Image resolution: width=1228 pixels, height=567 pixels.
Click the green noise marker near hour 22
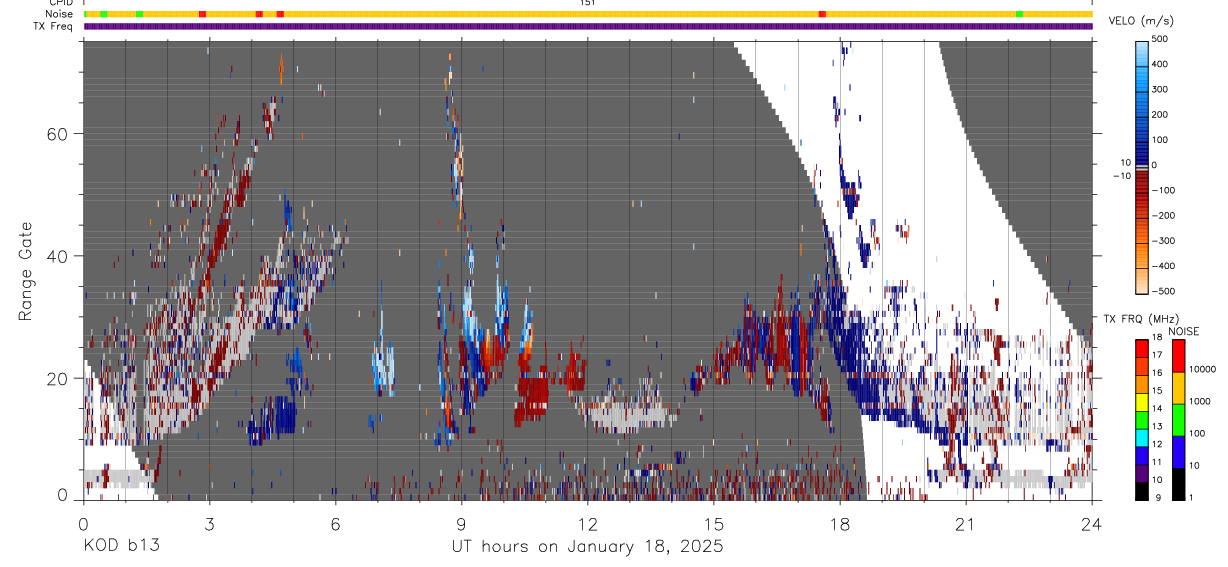click(1019, 14)
